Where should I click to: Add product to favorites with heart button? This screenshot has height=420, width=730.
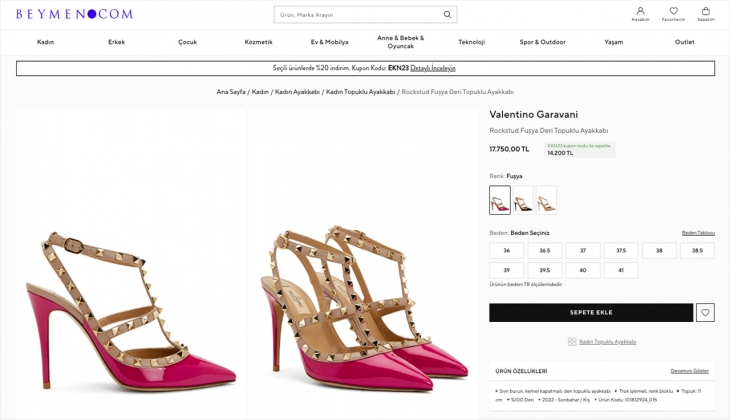705,313
